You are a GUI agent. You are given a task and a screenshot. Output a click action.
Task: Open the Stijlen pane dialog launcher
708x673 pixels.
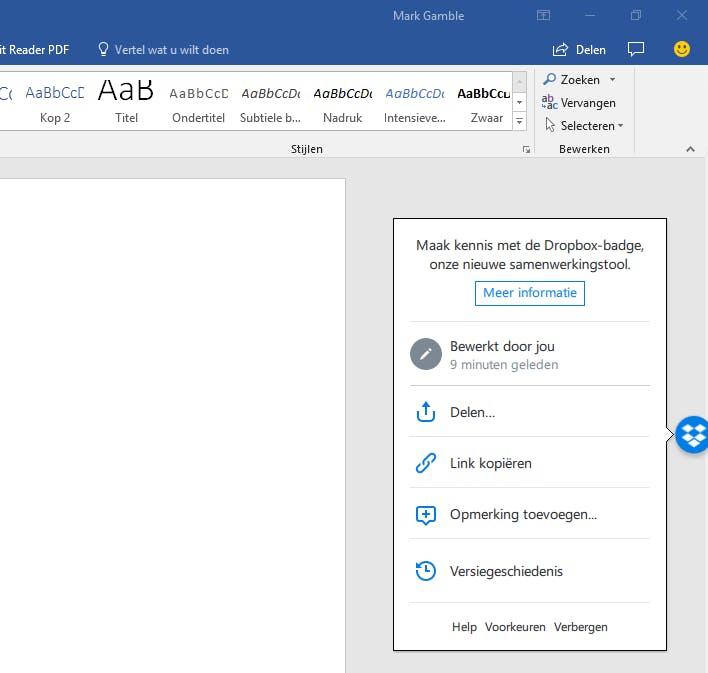click(526, 150)
